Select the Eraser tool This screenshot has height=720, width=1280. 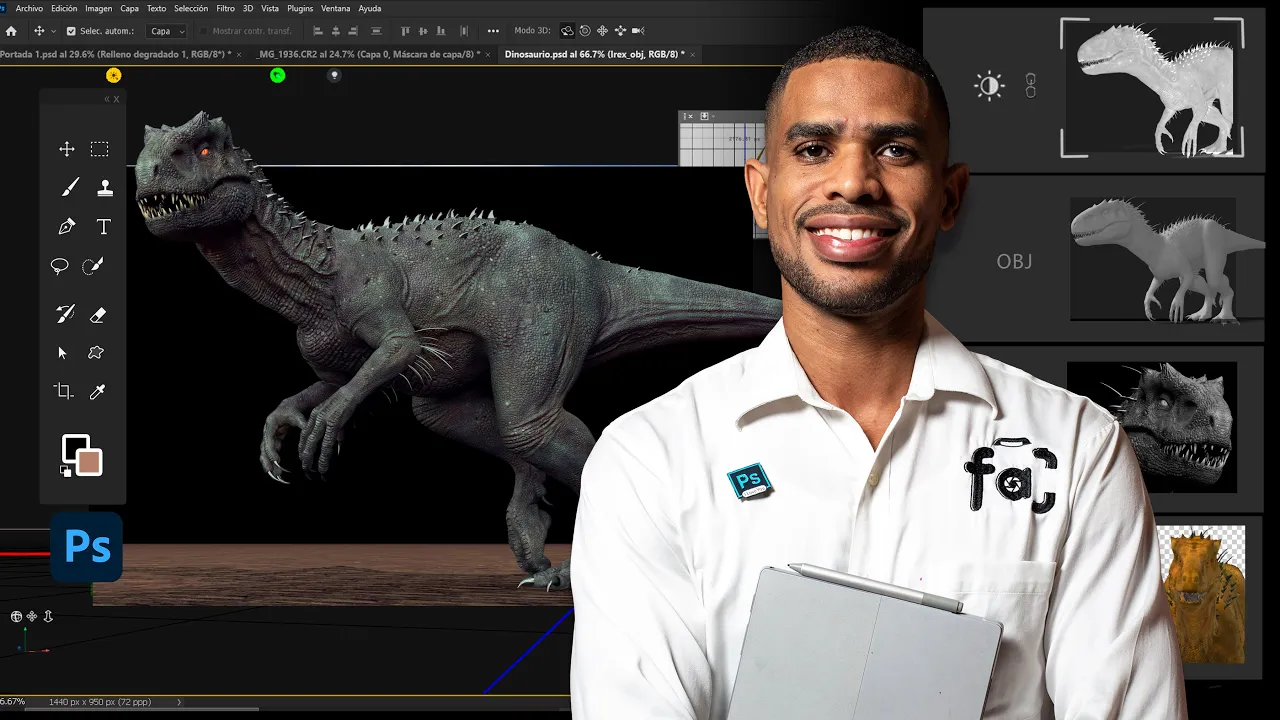(x=98, y=315)
